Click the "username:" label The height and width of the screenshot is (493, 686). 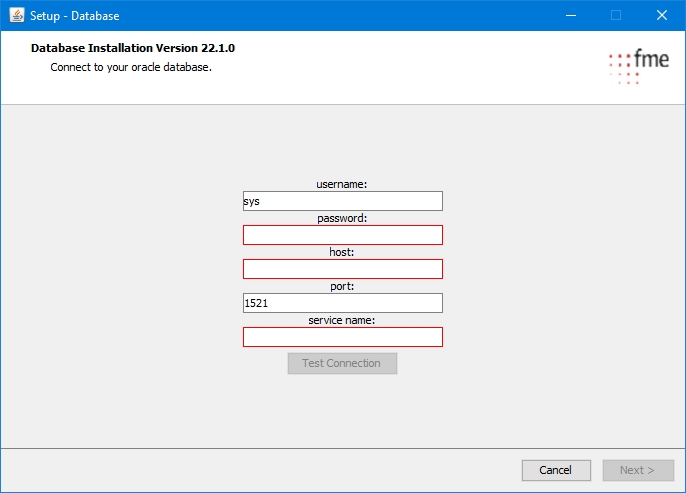click(342, 184)
